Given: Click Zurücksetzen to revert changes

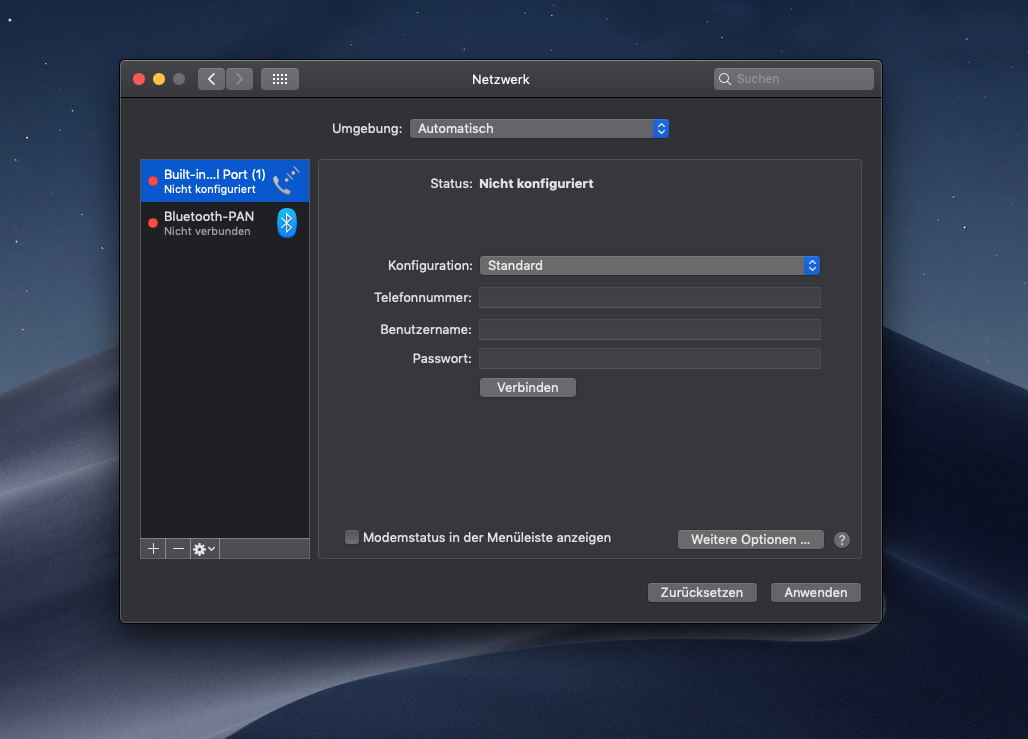Looking at the screenshot, I should [x=702, y=592].
